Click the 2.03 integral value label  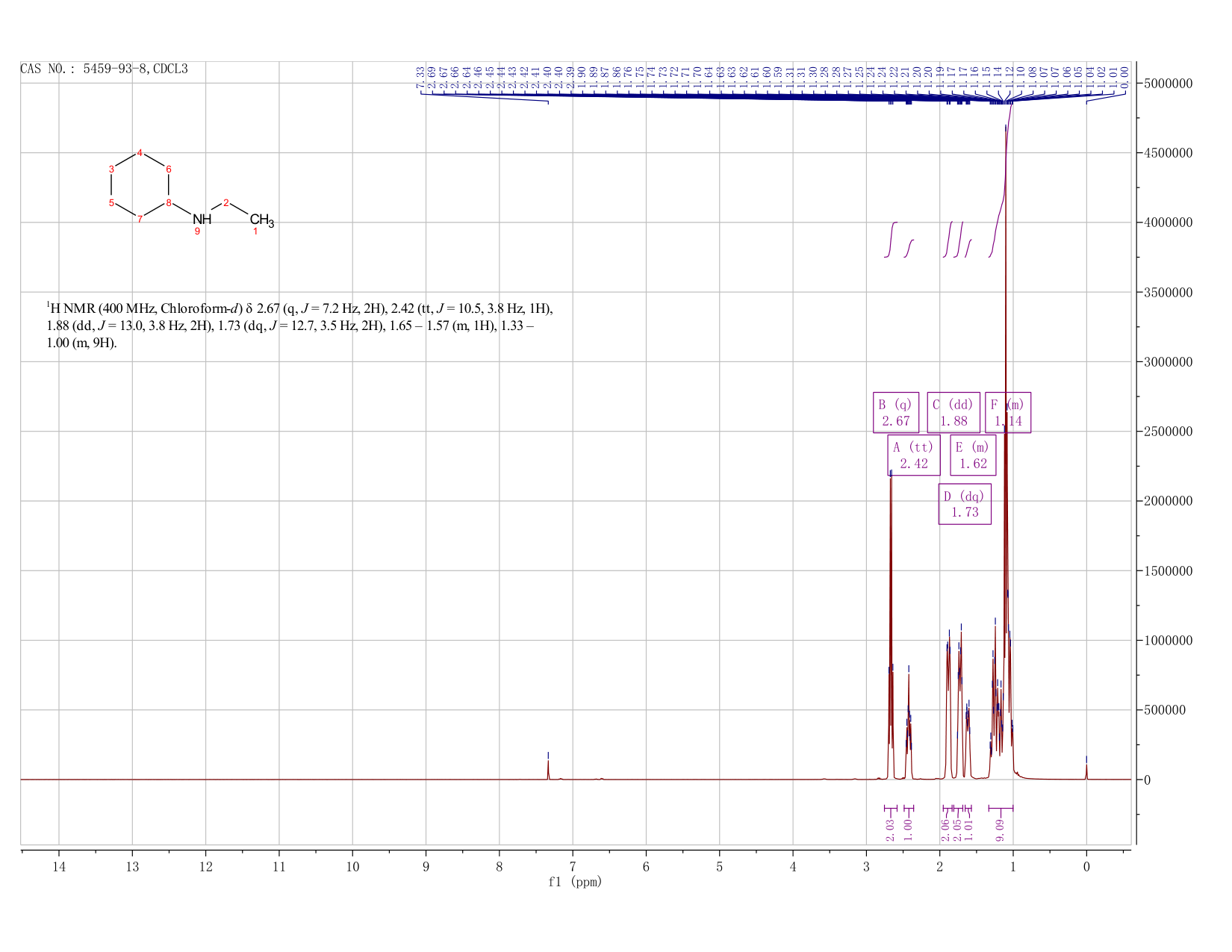890,830
